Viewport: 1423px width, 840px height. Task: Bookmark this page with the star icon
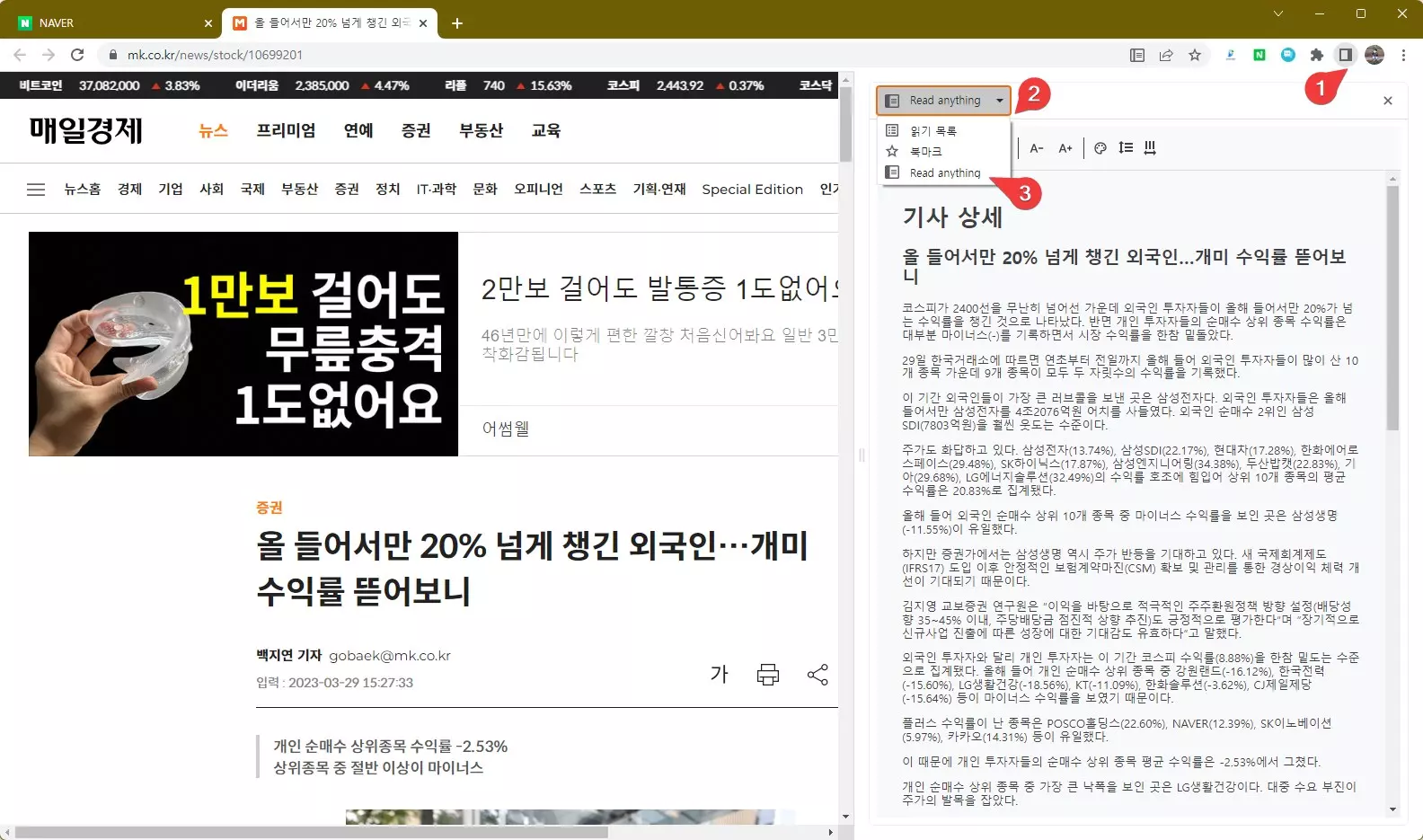pyautogui.click(x=1195, y=55)
